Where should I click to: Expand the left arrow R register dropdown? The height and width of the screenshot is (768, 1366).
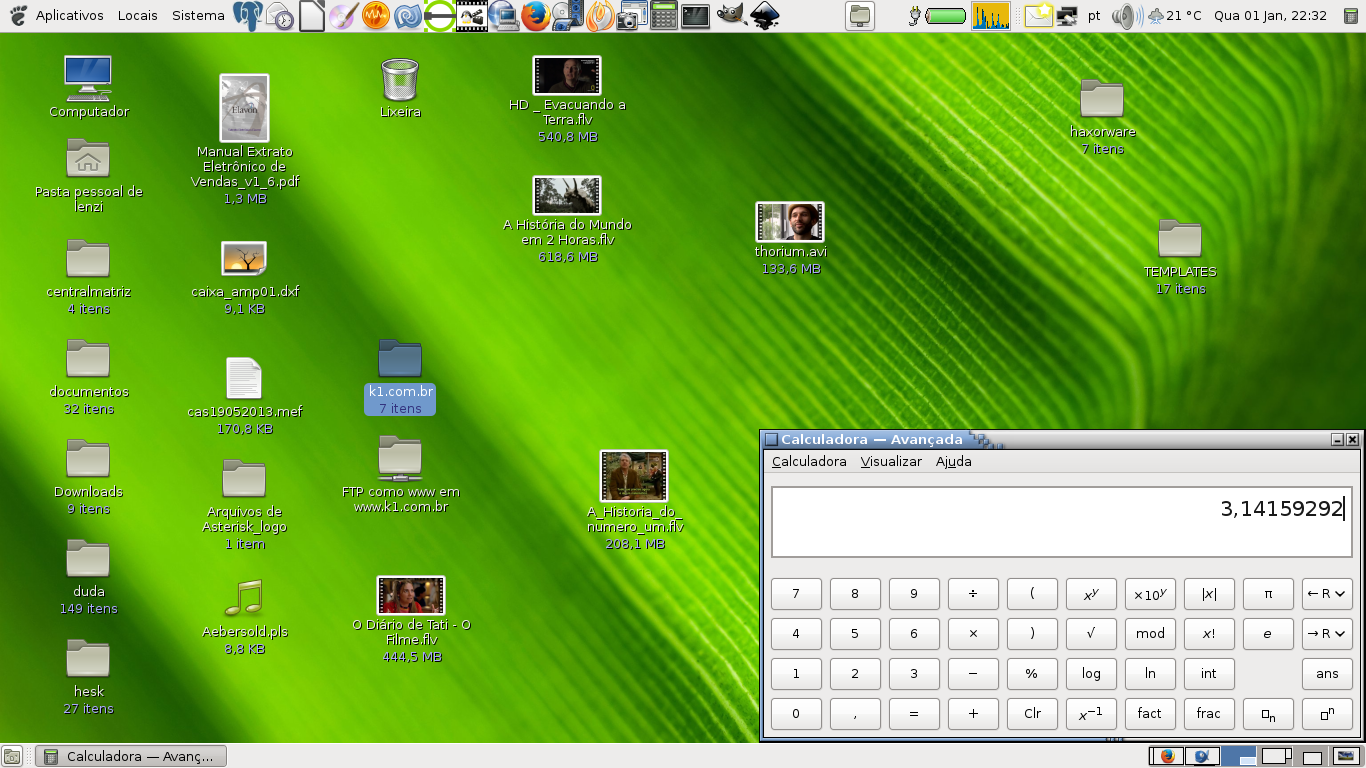pos(1327,594)
